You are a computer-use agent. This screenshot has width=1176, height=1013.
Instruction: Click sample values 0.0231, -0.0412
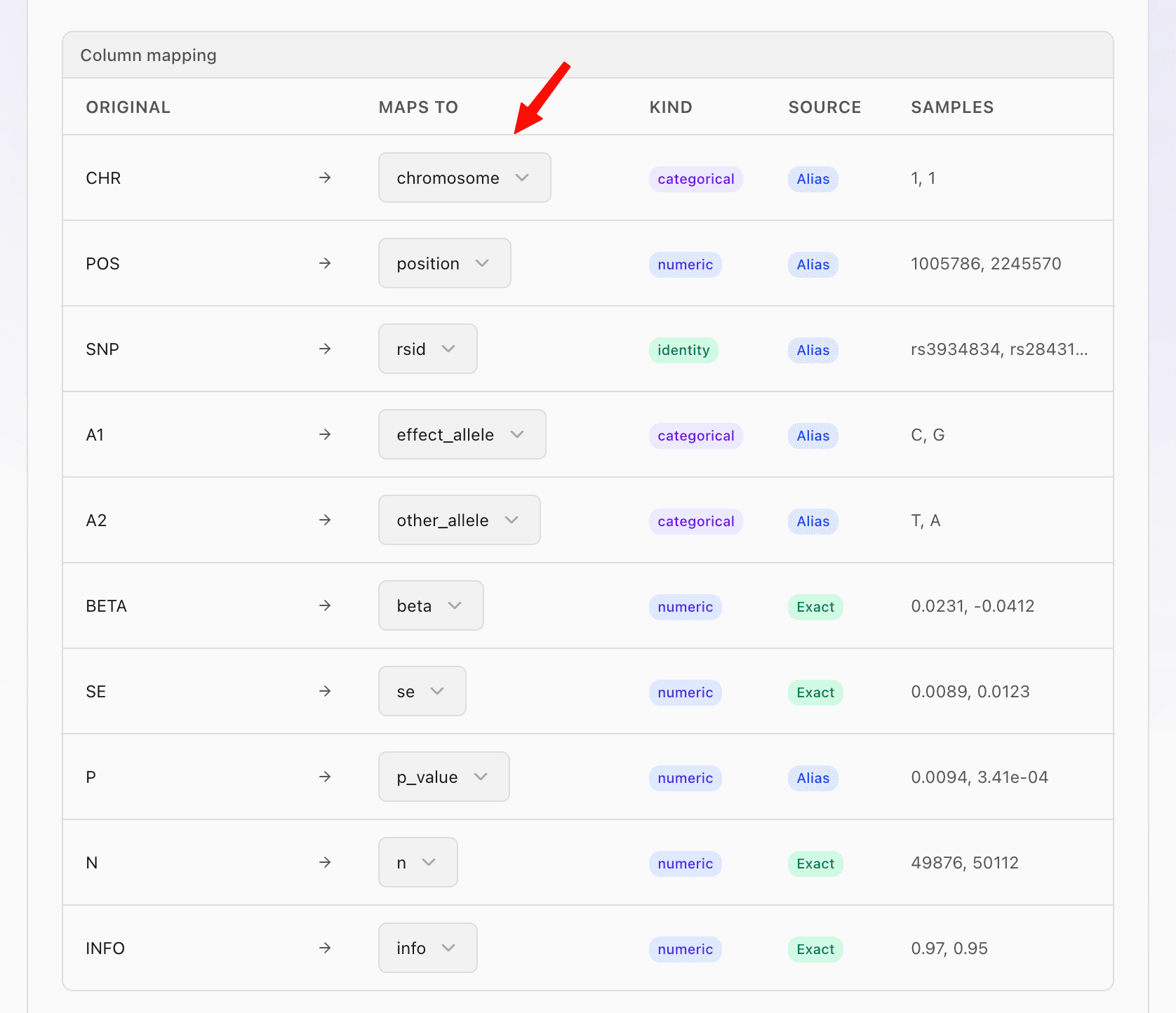[973, 606]
